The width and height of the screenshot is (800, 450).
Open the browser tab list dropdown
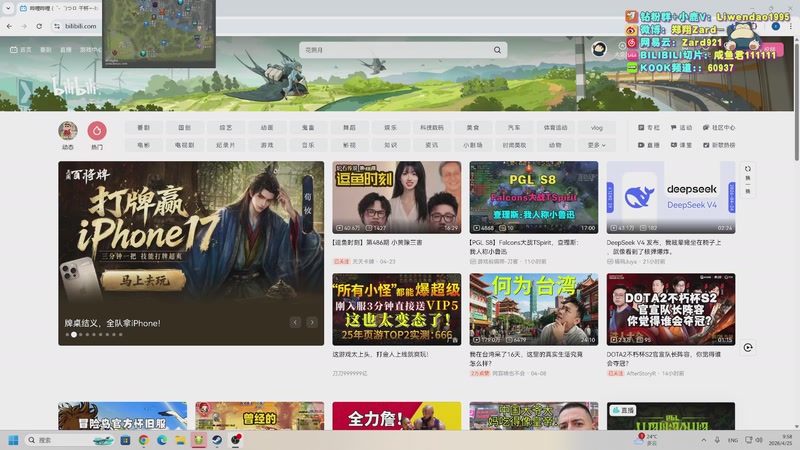click(x=8, y=8)
